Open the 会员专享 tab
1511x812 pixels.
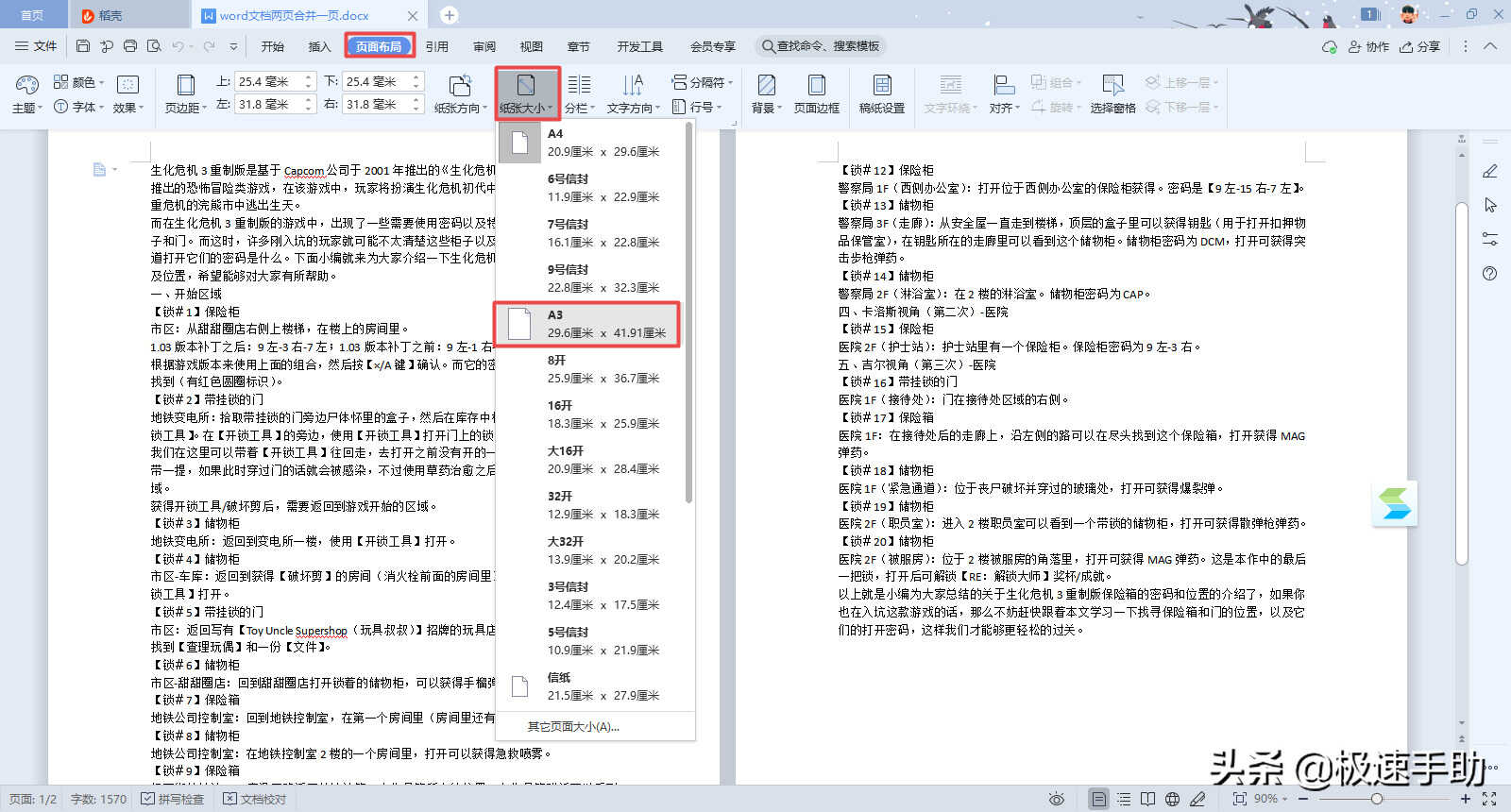(x=713, y=46)
